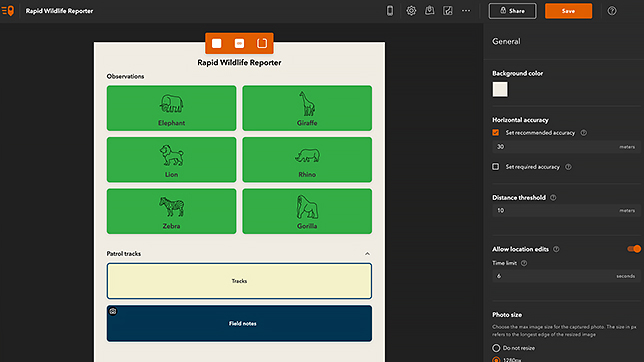
Task: Click the Share button
Action: (x=512, y=11)
